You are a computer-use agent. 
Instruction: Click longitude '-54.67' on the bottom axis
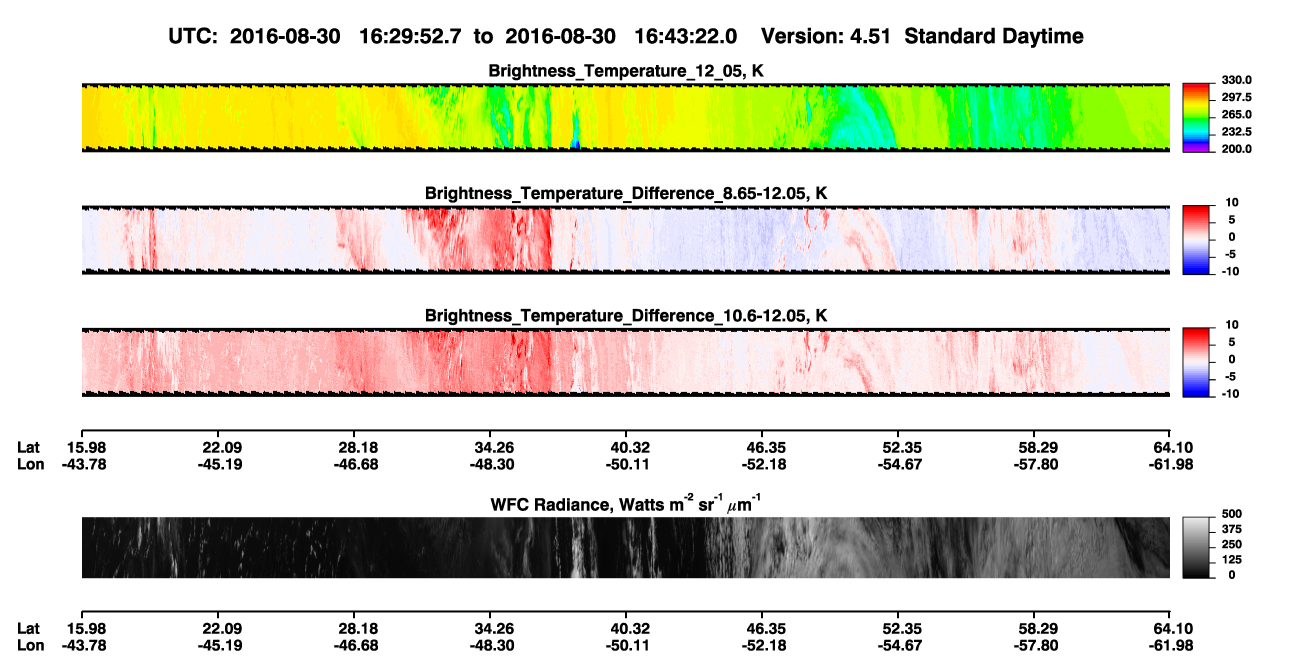(x=899, y=645)
